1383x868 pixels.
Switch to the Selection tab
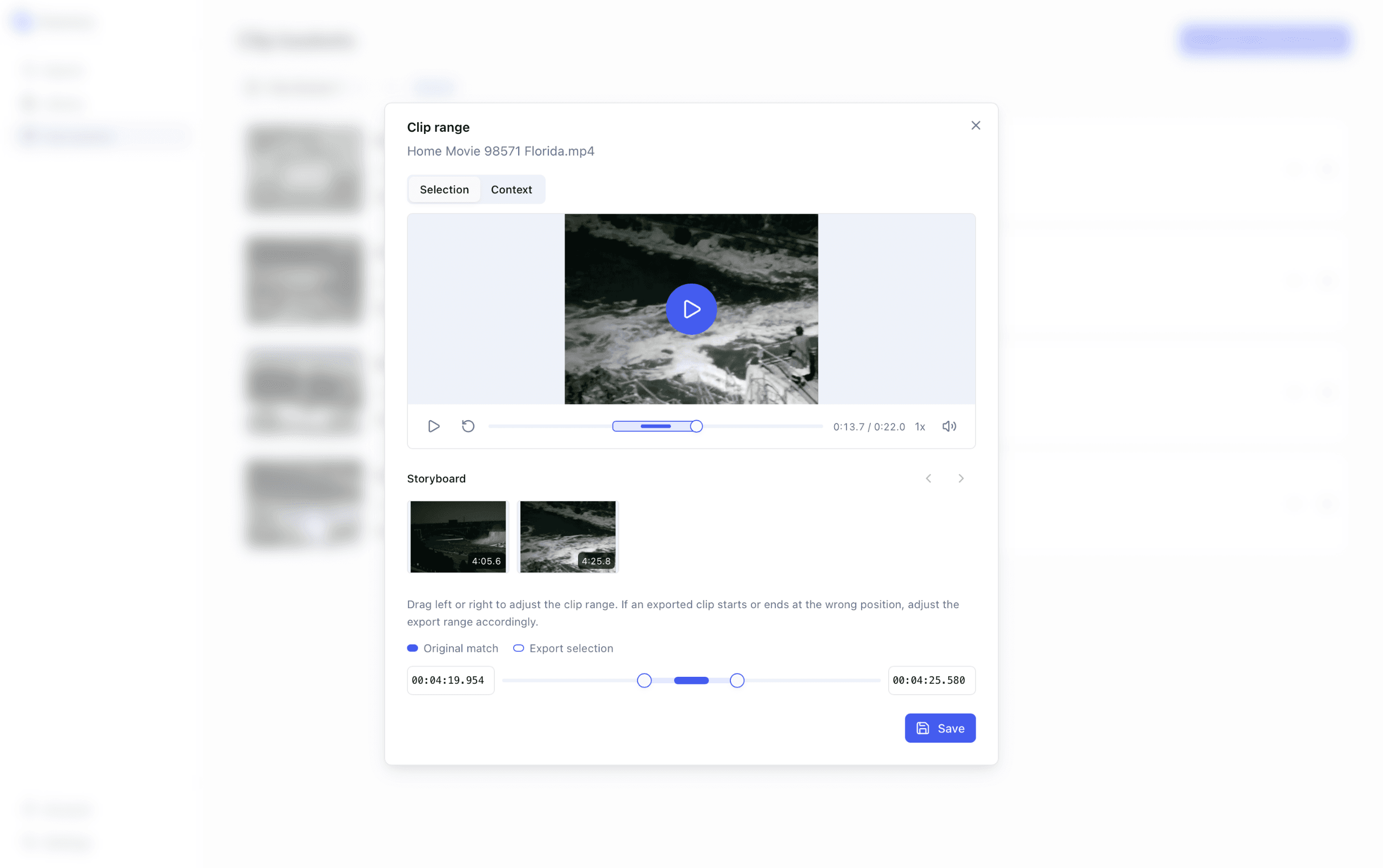click(444, 190)
